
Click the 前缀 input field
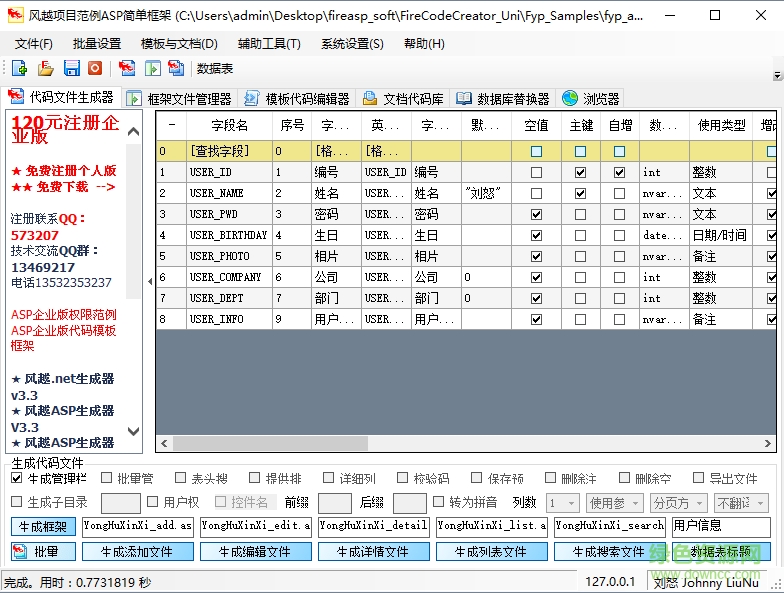tap(334, 503)
